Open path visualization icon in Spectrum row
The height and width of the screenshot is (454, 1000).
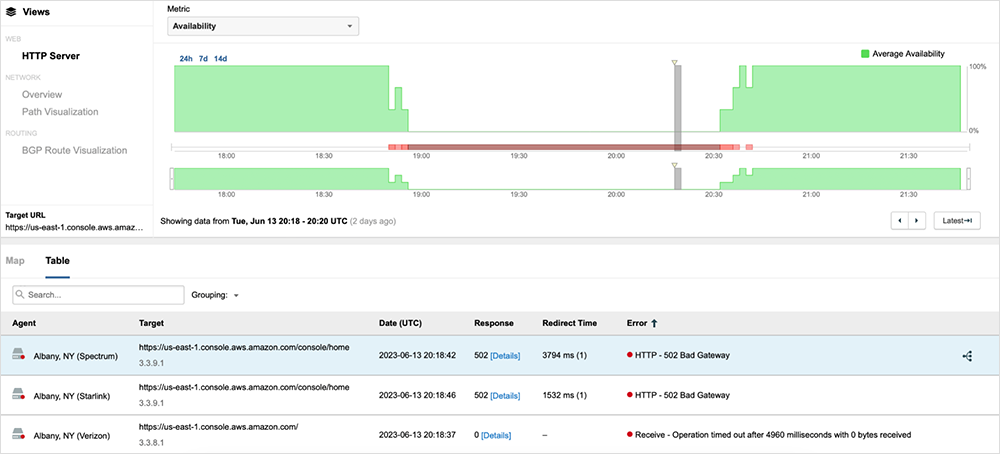pos(967,356)
